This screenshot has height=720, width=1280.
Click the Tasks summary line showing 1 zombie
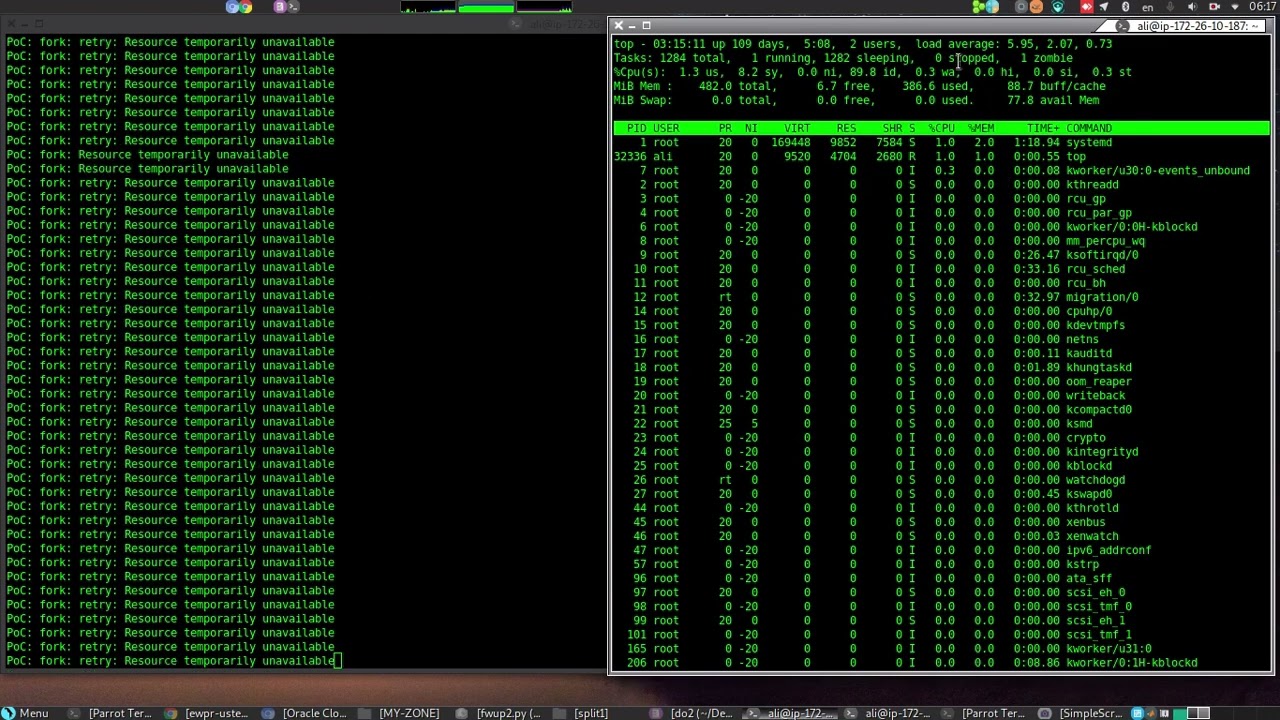(x=843, y=58)
